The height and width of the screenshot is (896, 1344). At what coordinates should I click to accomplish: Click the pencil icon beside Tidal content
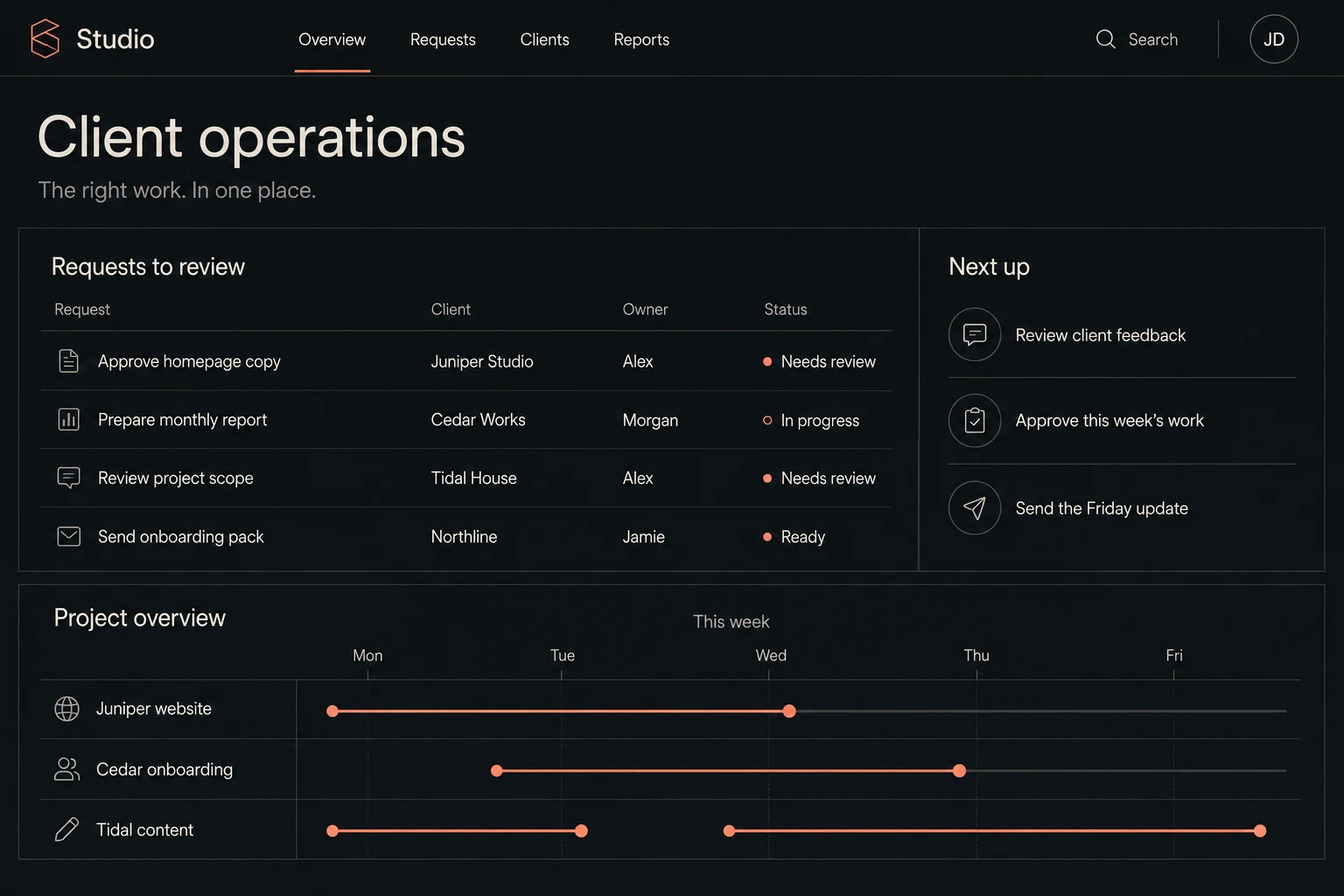pyautogui.click(x=66, y=829)
